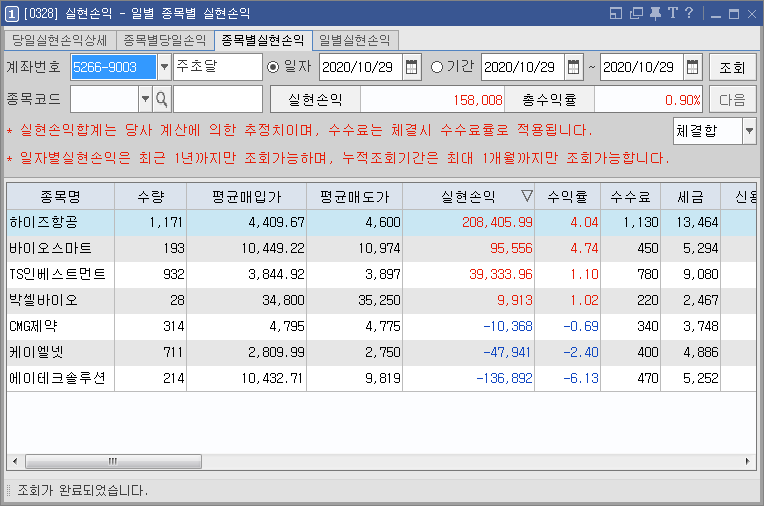Click the 평균매입가 column header
Image resolution: width=764 pixels, height=506 pixels.
click(247, 196)
